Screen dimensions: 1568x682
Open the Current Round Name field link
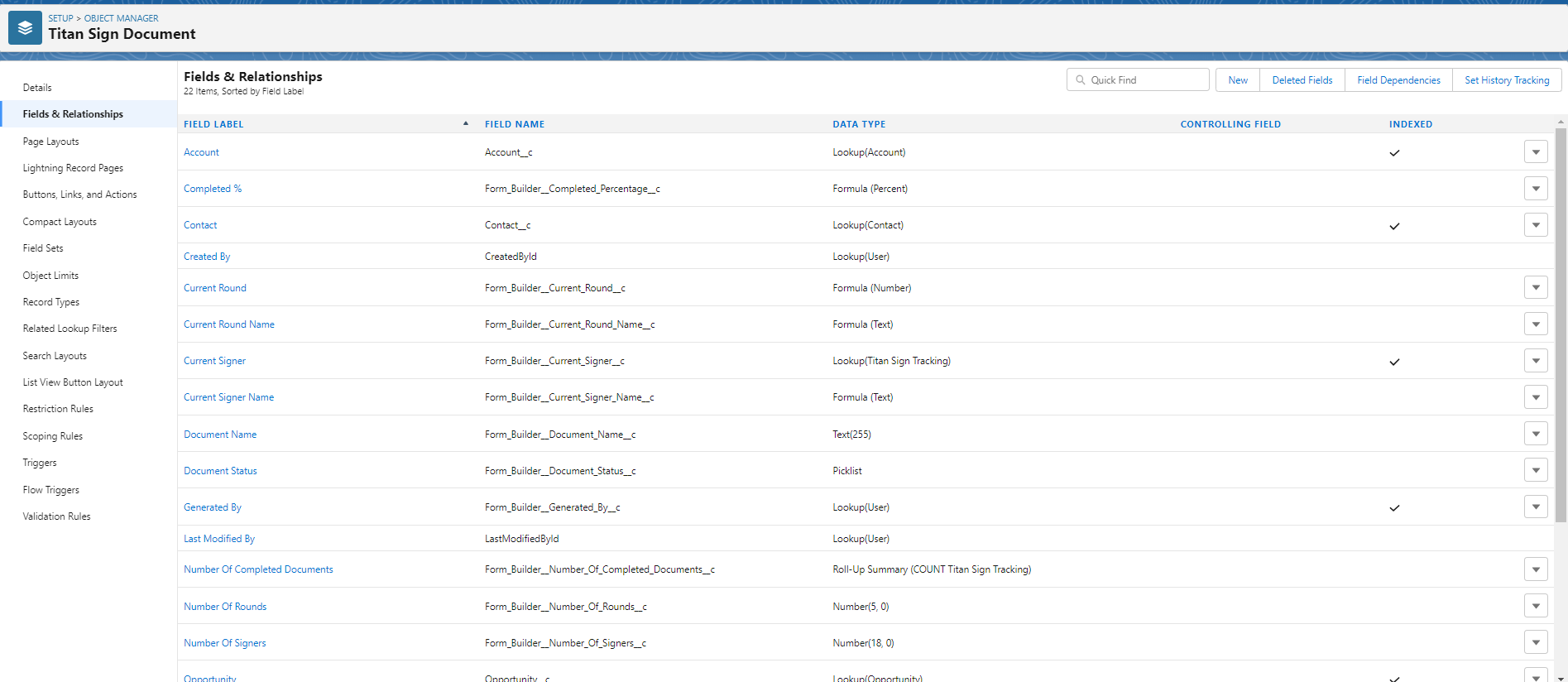click(x=229, y=324)
